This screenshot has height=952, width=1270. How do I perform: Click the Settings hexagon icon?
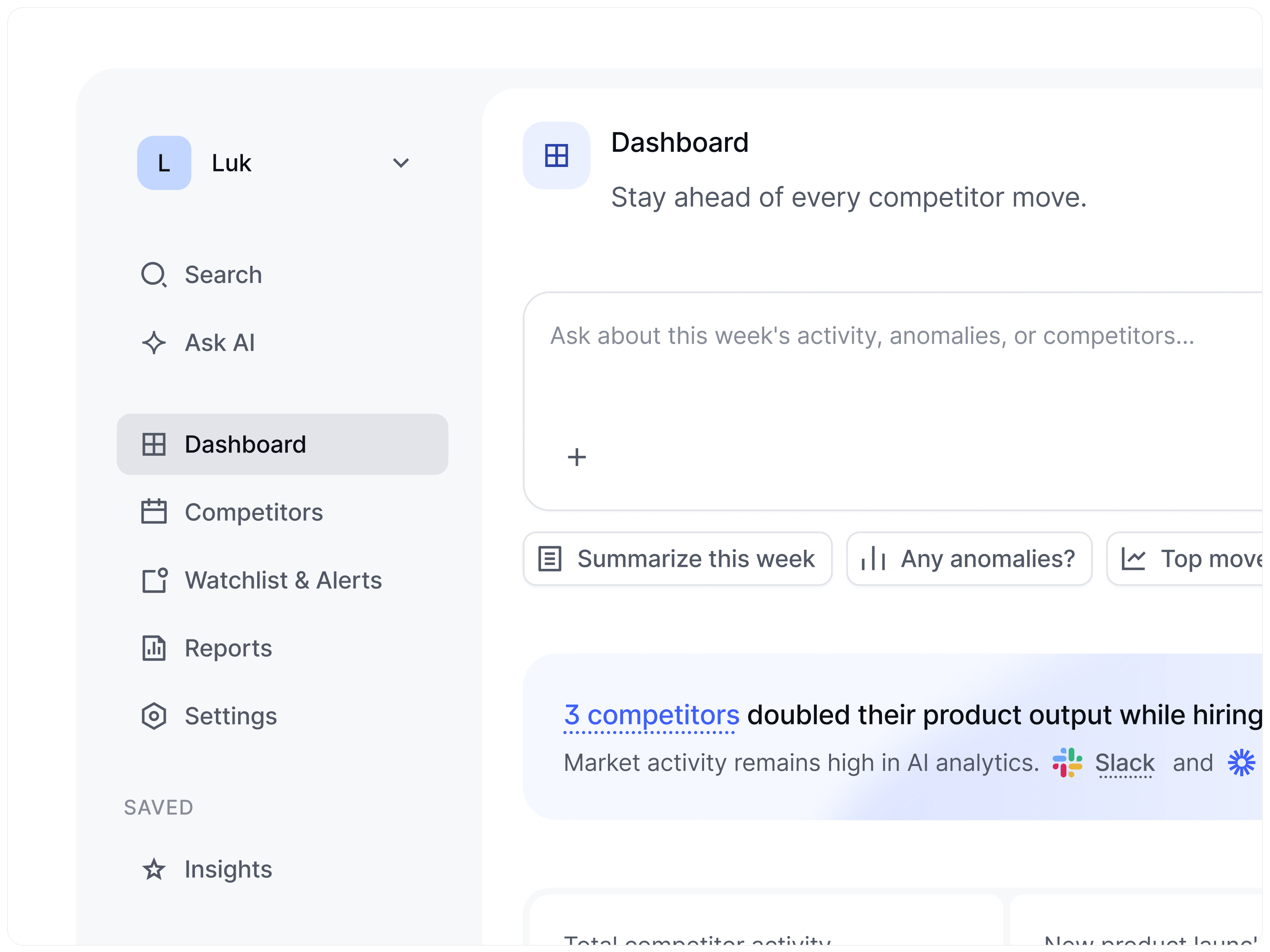coord(154,716)
